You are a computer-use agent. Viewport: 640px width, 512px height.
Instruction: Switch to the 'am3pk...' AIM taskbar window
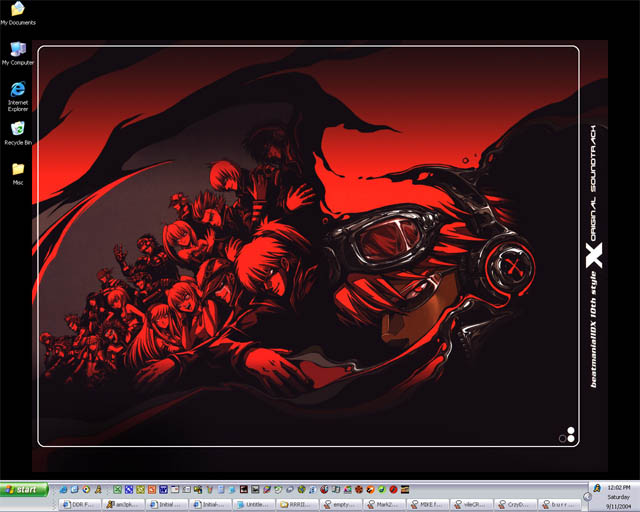124,505
